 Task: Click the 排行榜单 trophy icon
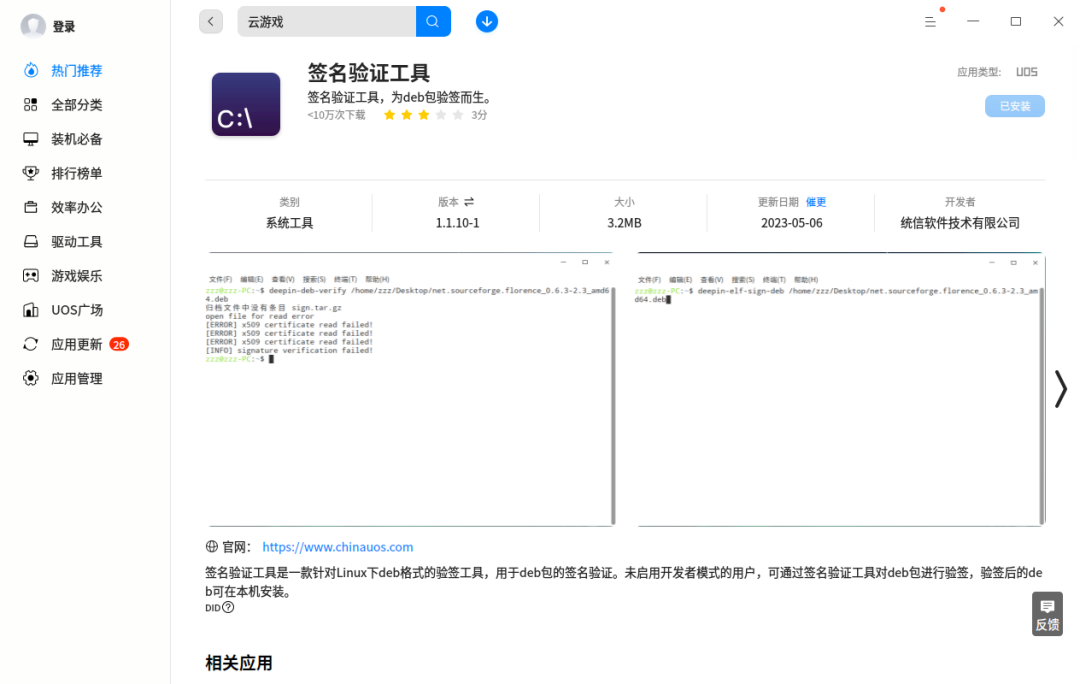pos(30,173)
